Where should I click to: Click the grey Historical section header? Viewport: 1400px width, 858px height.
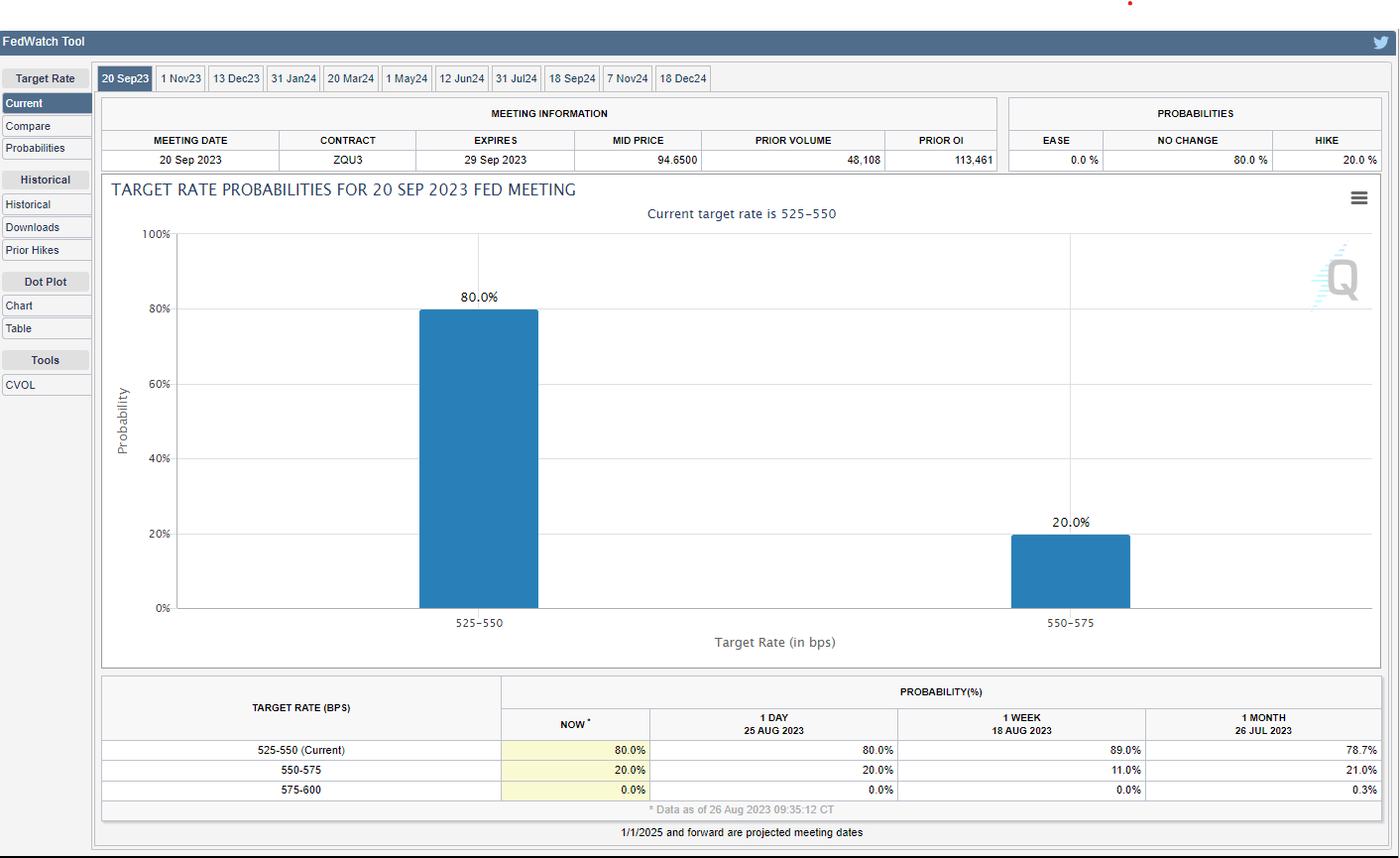[x=46, y=180]
